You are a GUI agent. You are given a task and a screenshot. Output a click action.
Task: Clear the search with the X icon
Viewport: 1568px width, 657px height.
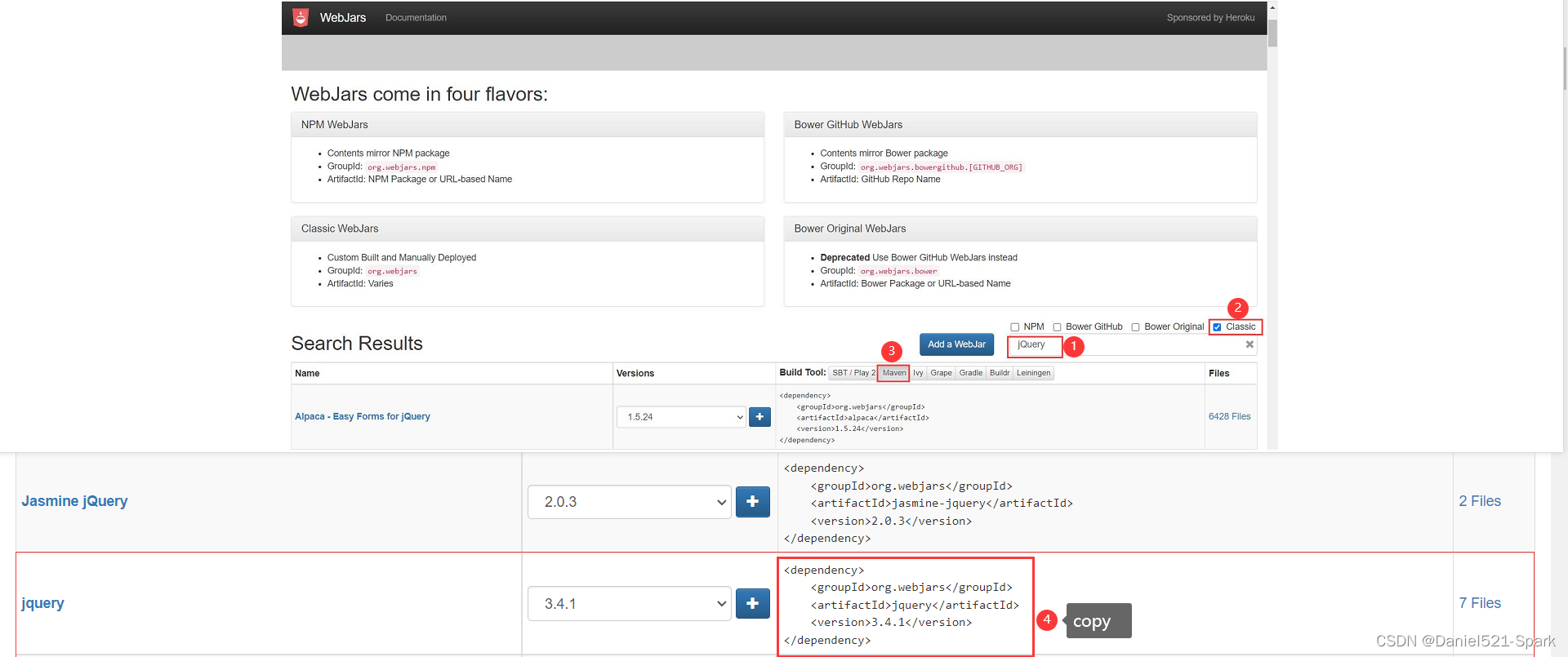click(1249, 344)
